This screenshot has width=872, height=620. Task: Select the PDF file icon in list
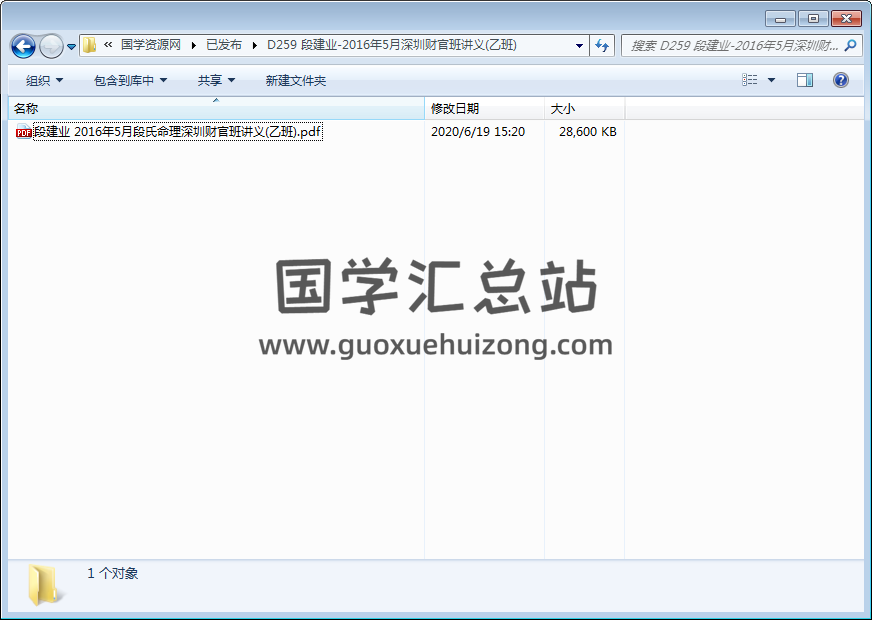point(23,132)
